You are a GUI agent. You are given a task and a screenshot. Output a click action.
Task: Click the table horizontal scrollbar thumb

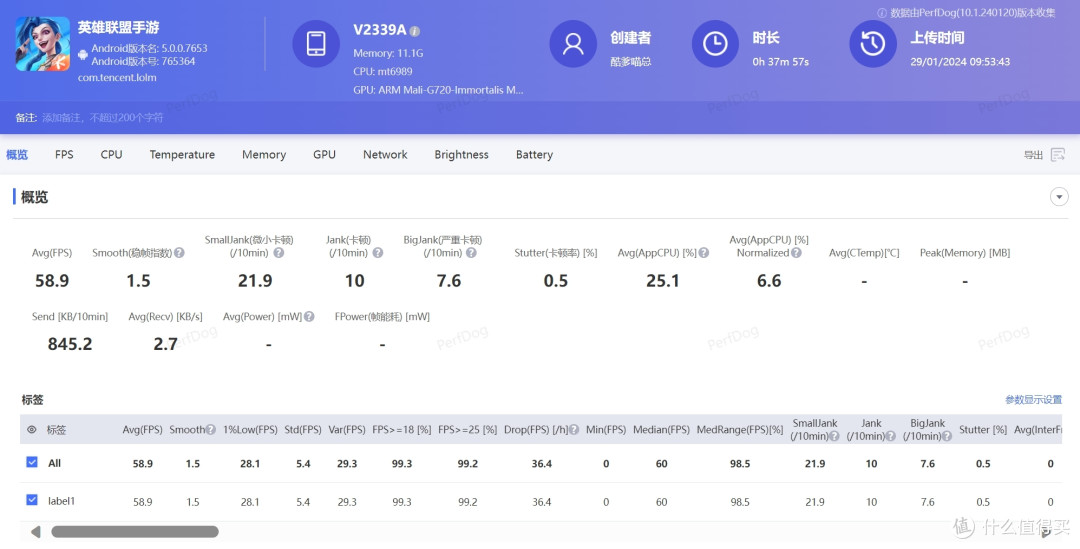click(x=135, y=532)
